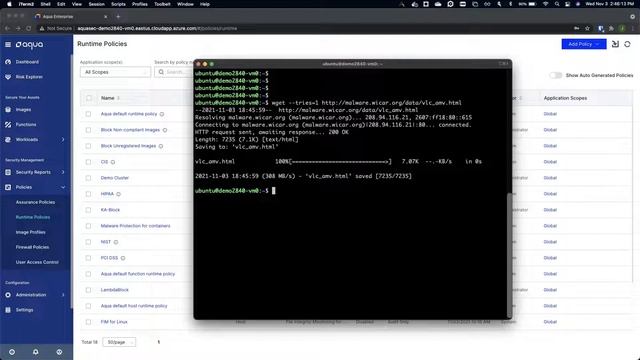
Task: Click the browser back arrow
Action: click(x=7, y=28)
